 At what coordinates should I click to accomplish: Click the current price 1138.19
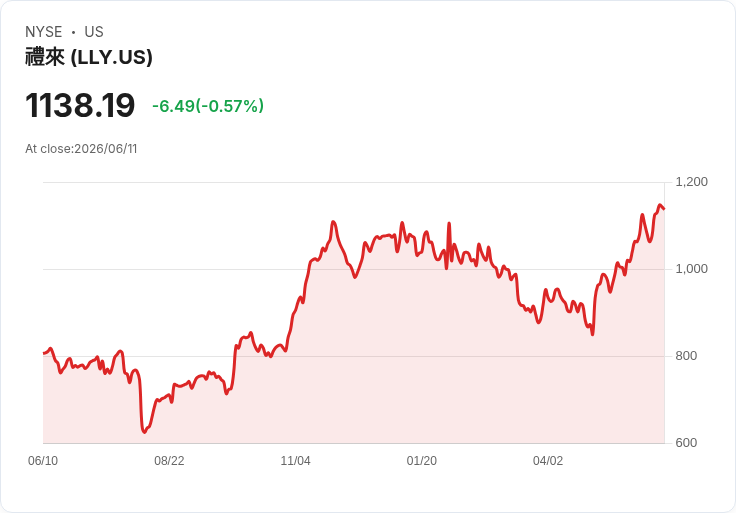pos(80,105)
